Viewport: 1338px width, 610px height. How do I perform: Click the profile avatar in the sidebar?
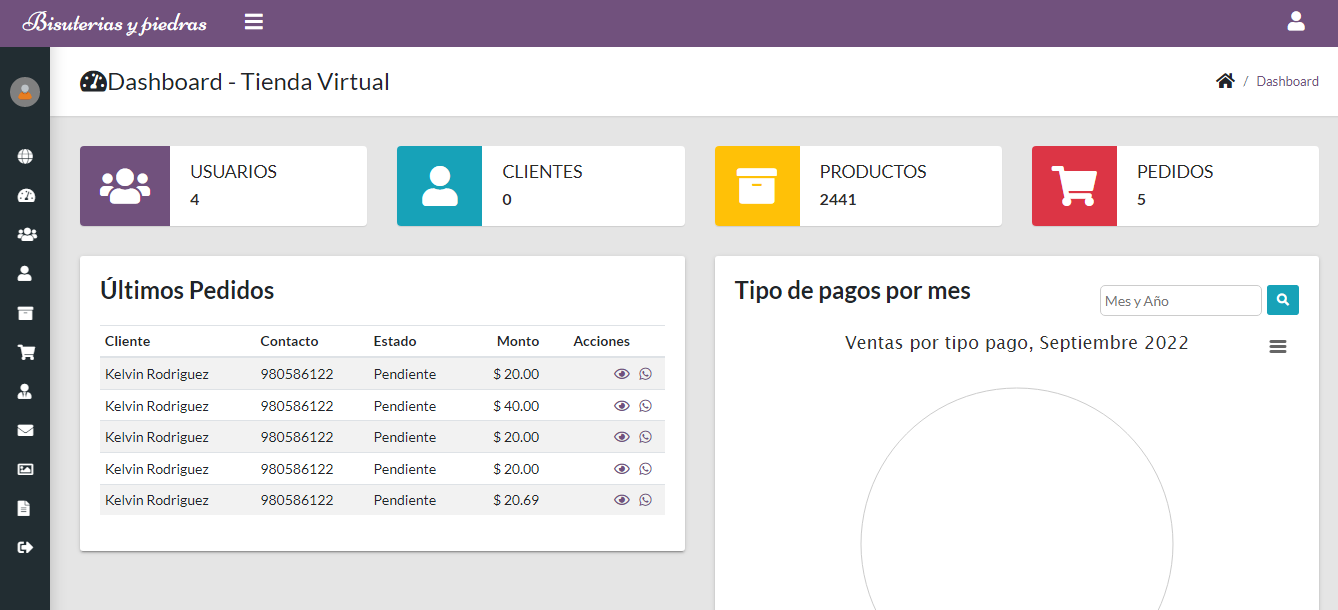(x=25, y=92)
